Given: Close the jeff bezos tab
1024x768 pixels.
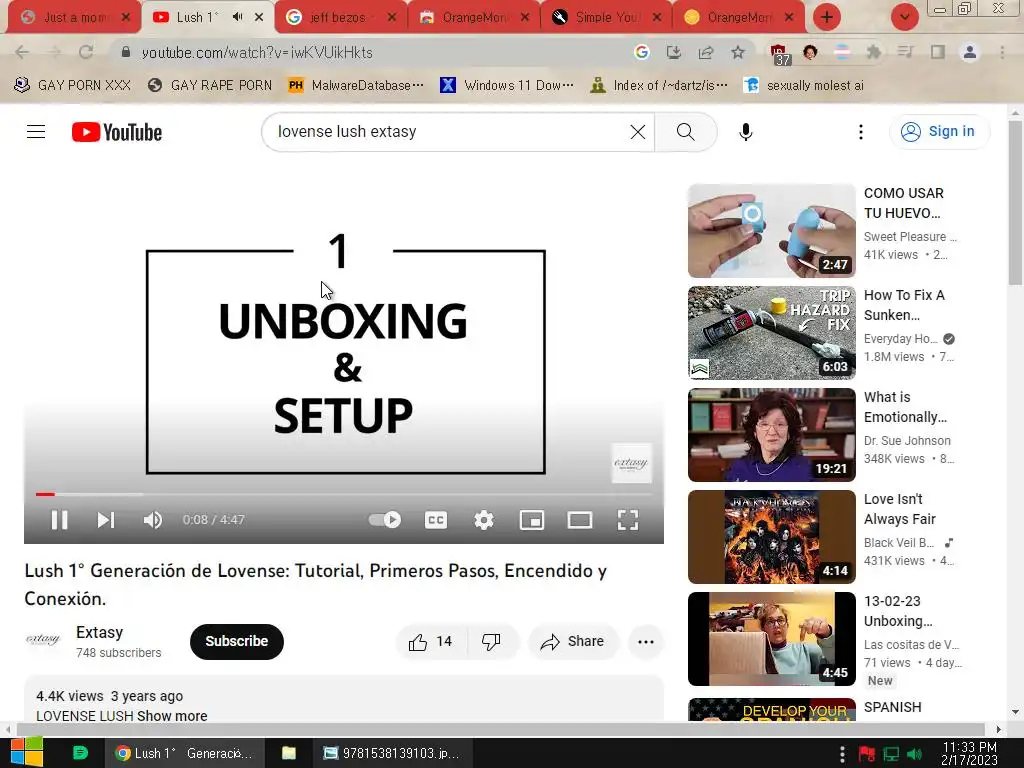Looking at the screenshot, I should [392, 18].
